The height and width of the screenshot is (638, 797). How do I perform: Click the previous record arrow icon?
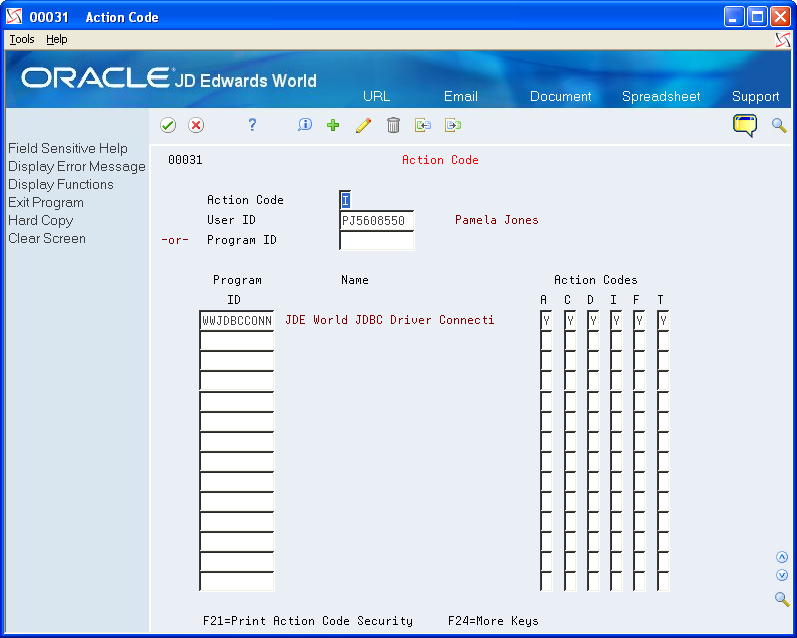click(423, 125)
